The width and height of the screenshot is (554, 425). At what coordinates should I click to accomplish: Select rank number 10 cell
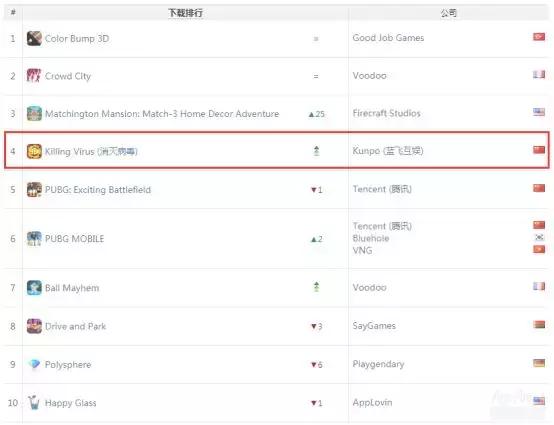pos(13,403)
